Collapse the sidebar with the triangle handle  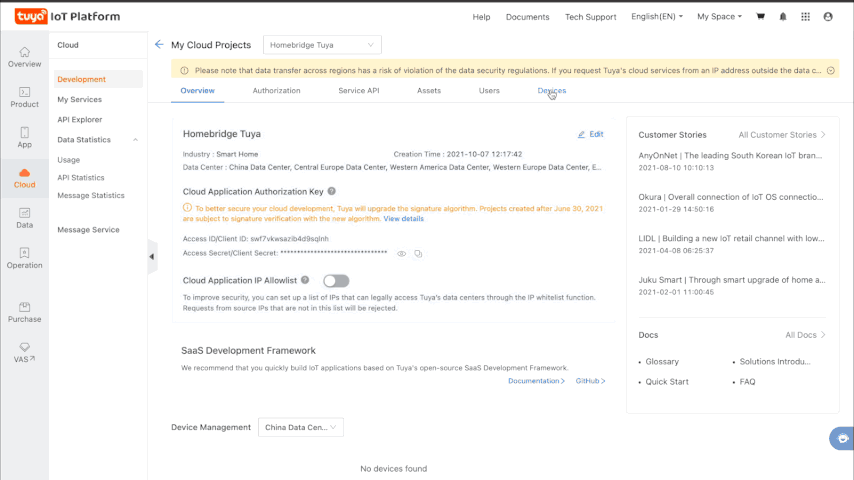152,256
